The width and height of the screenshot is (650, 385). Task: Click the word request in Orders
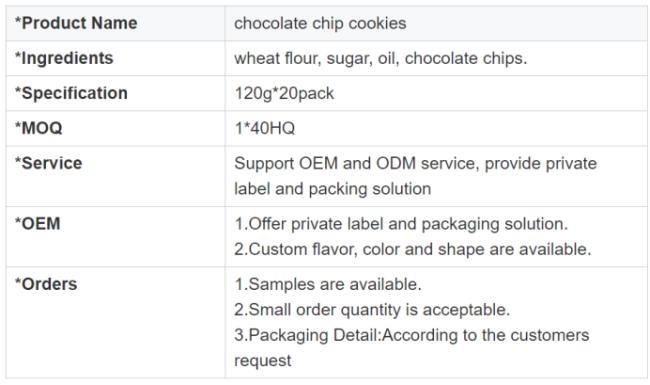pyautogui.click(x=263, y=361)
